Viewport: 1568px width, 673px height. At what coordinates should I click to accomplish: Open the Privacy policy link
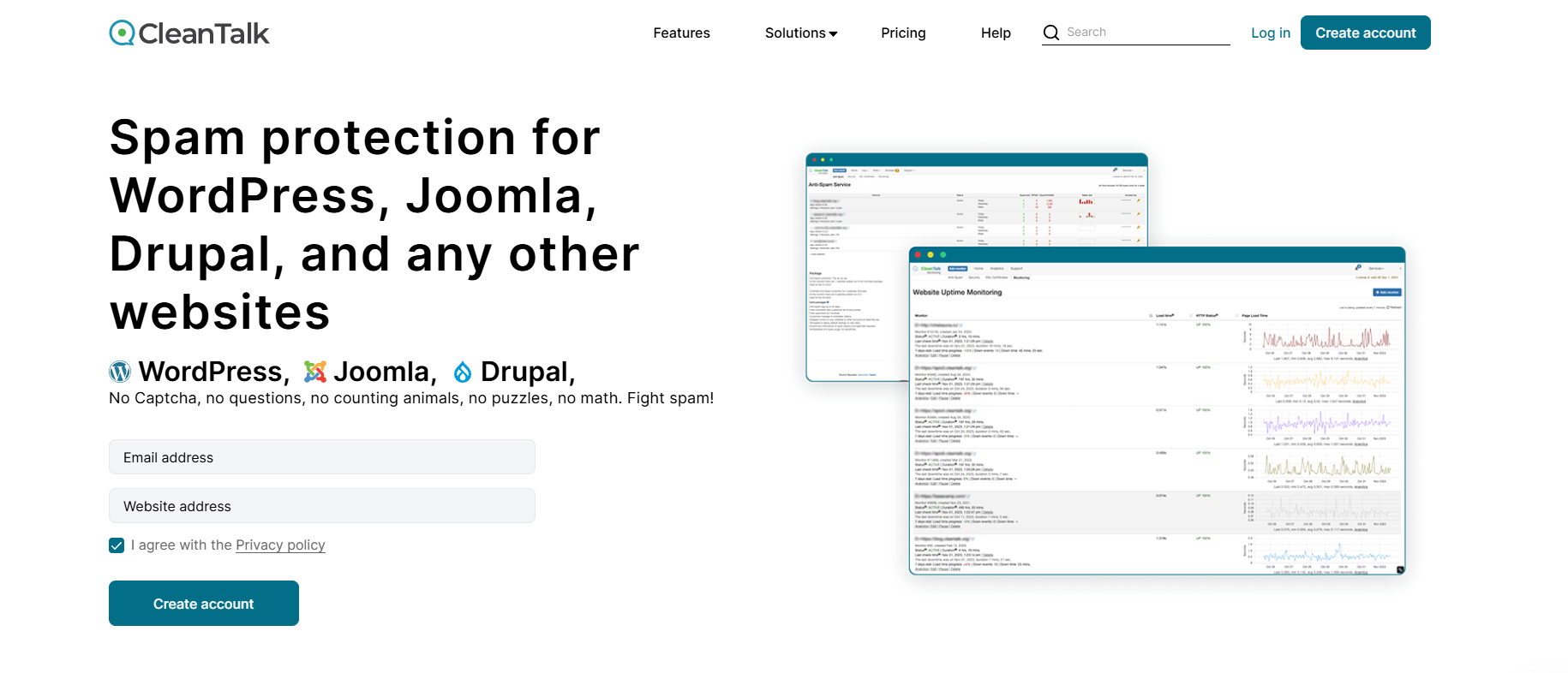point(280,545)
